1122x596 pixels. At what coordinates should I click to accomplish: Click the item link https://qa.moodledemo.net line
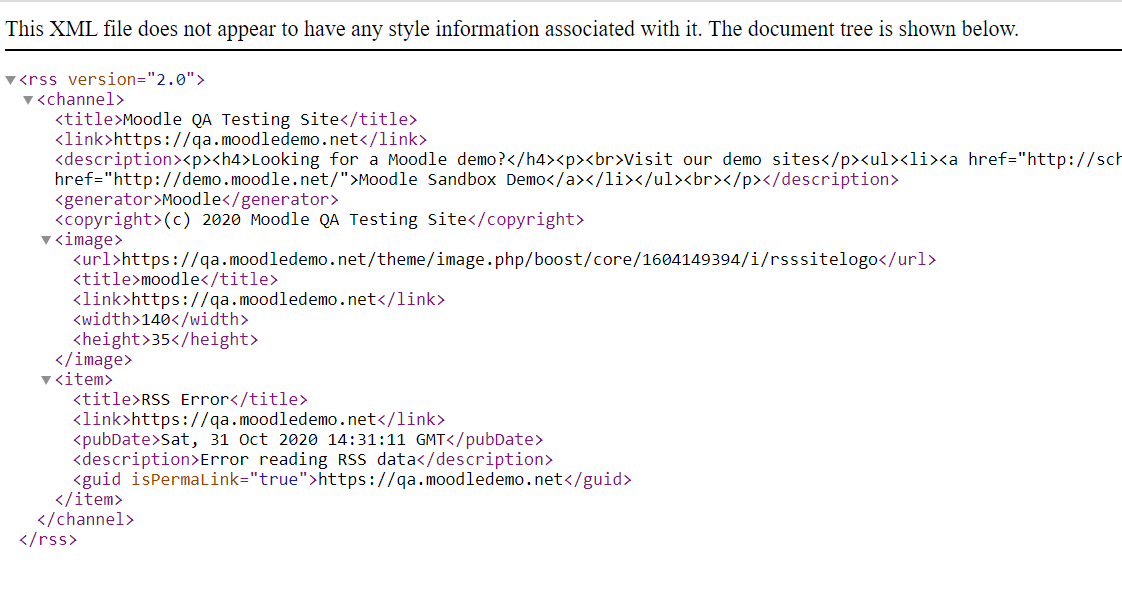259,420
